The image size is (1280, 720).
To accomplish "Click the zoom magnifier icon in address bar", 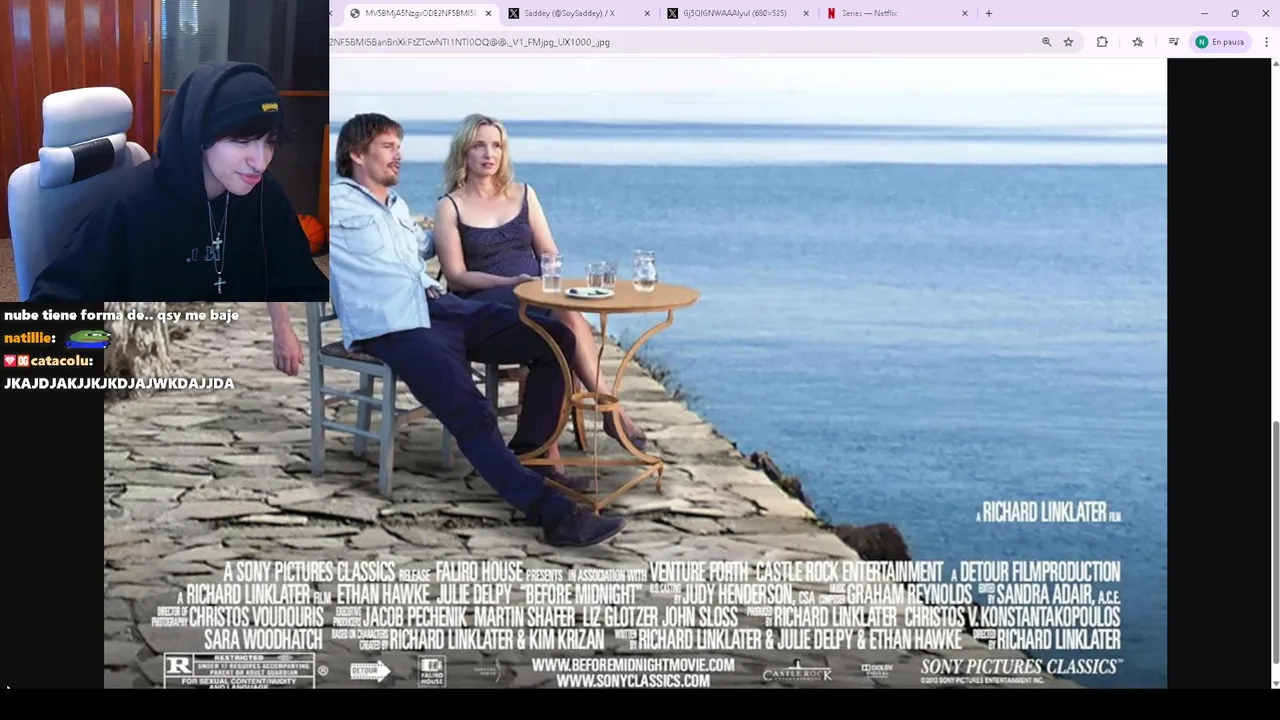I will click(x=1047, y=42).
